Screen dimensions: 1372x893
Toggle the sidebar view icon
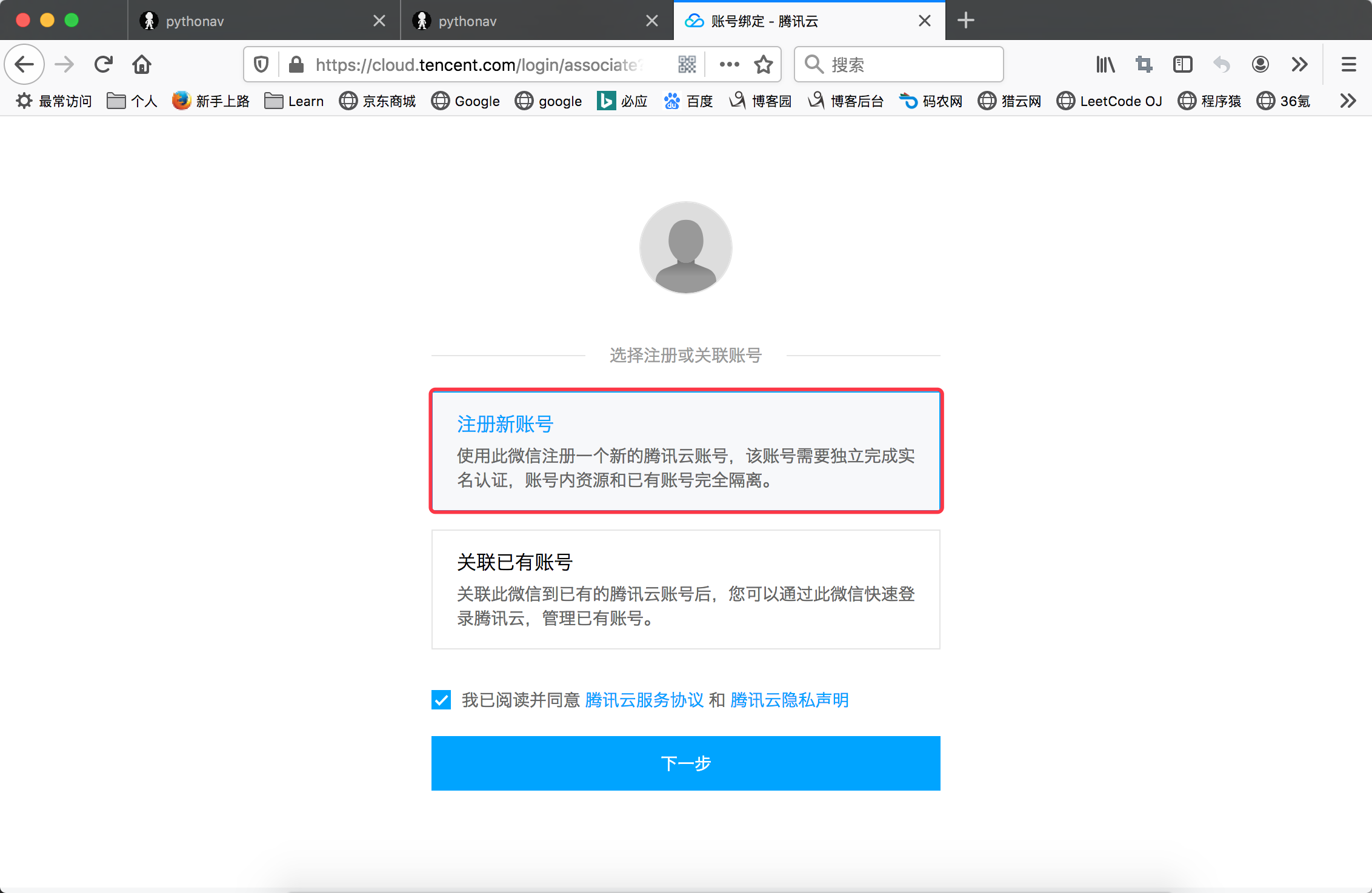tap(1183, 64)
